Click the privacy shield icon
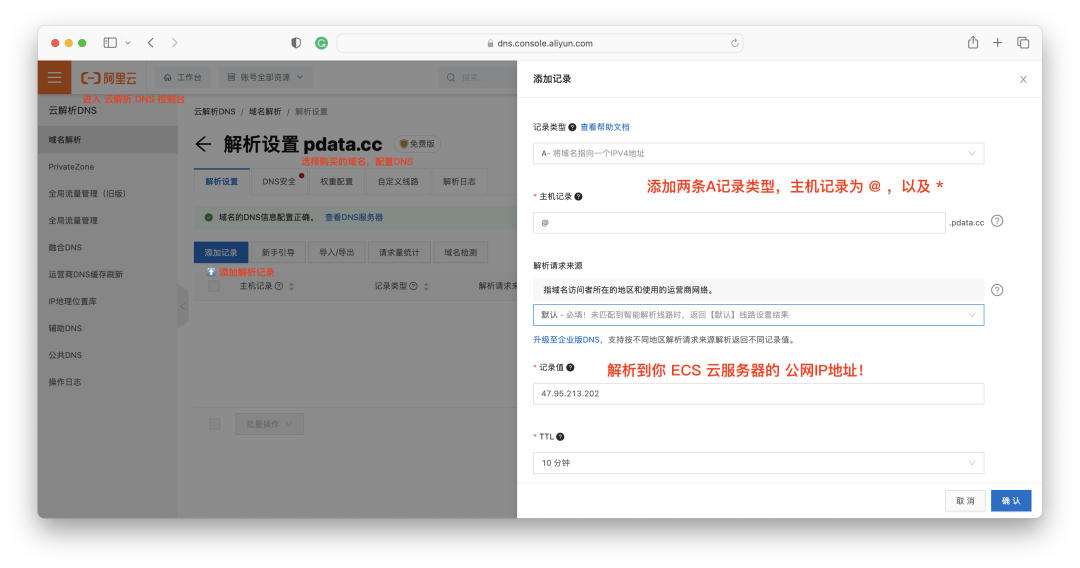The height and width of the screenshot is (568, 1080). coord(296,43)
